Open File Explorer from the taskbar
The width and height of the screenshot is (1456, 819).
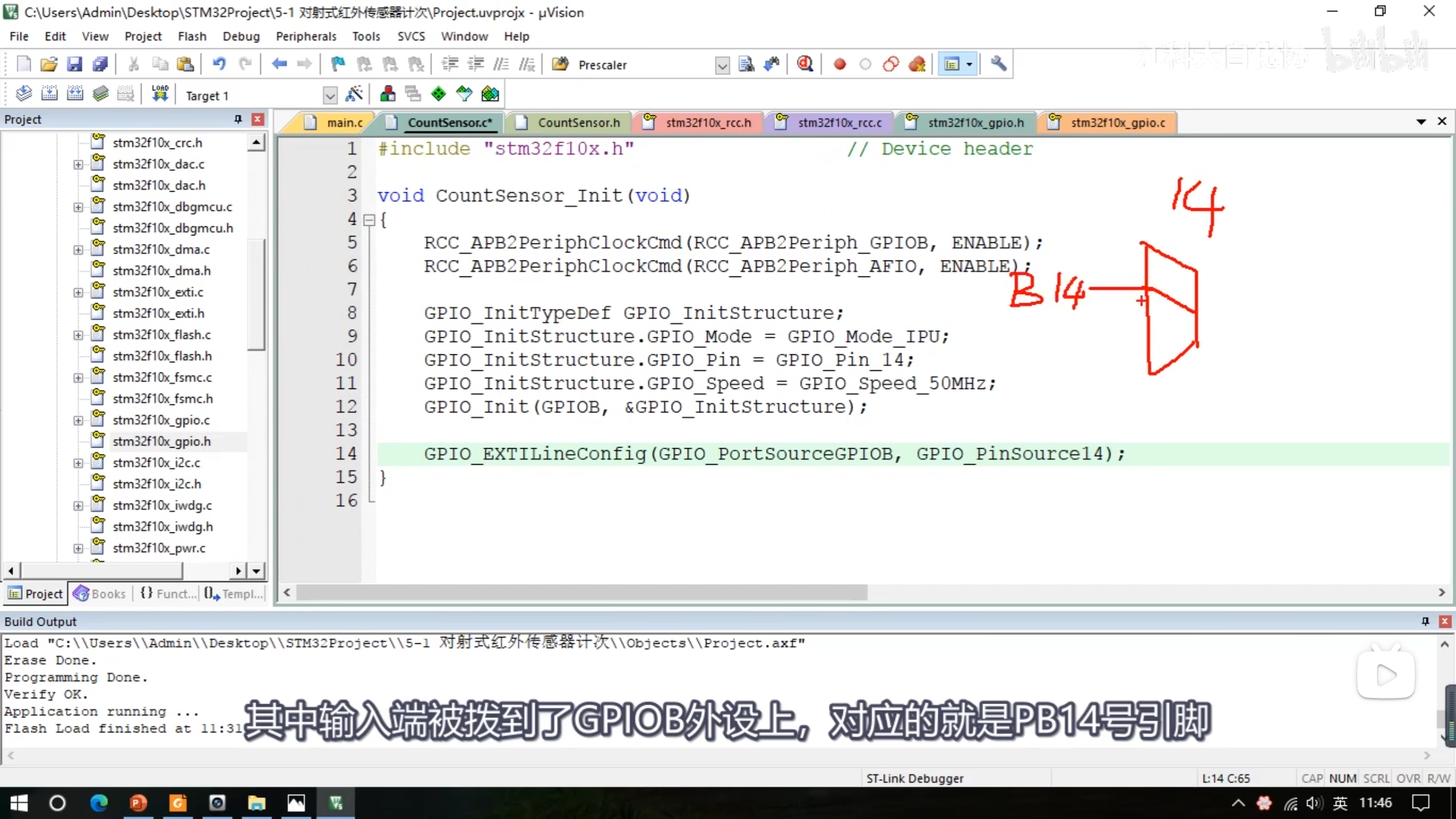257,803
